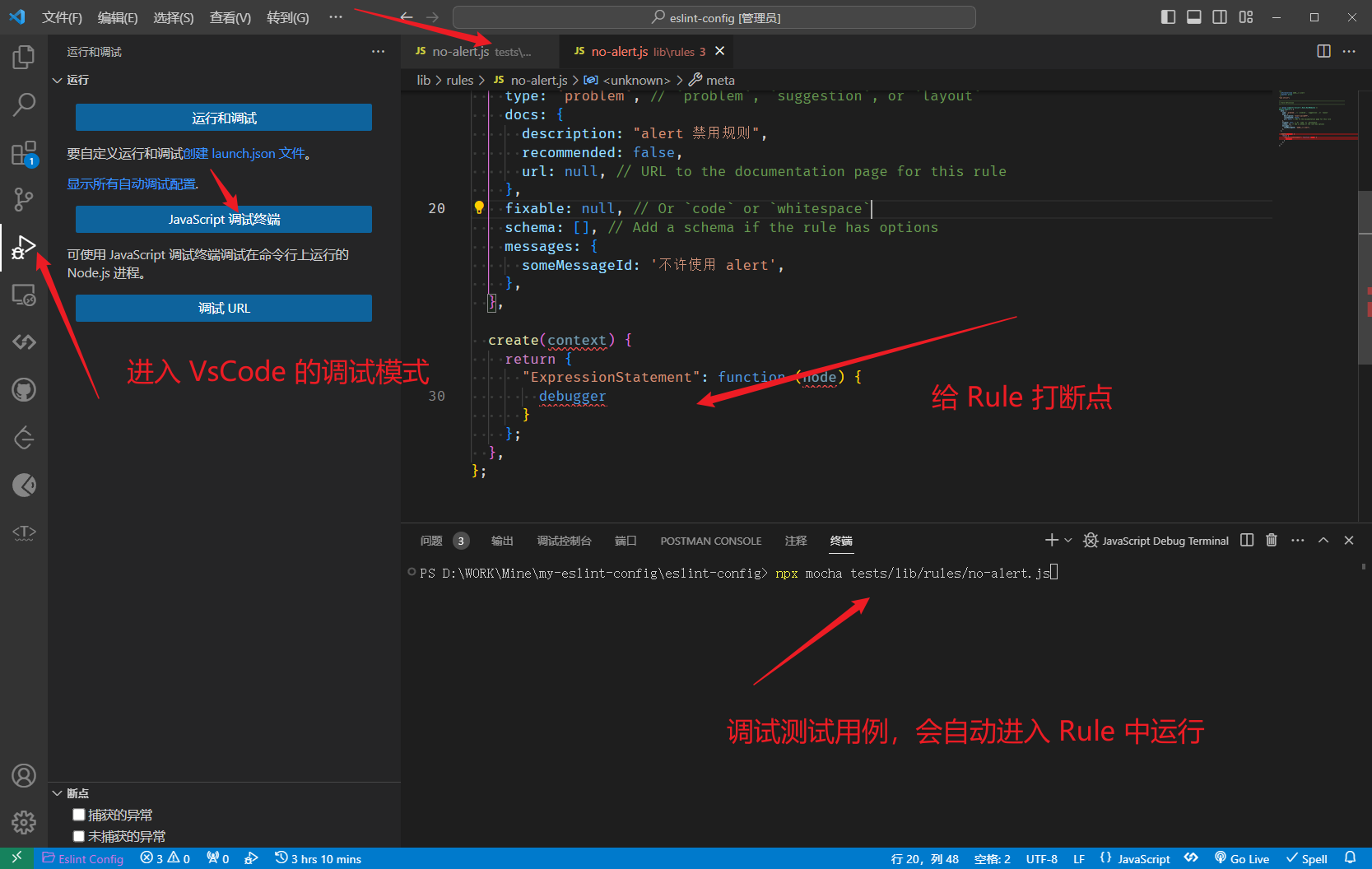This screenshot has width=1372, height=869.
Task: Enable uncaught exceptions breakpoint checkbox
Action: (79, 836)
